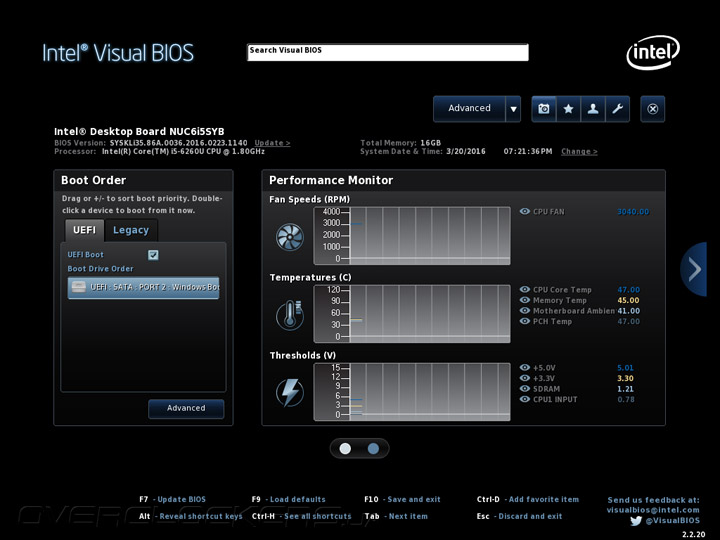Click the CPU Core Temp 47.00 value

(629, 290)
